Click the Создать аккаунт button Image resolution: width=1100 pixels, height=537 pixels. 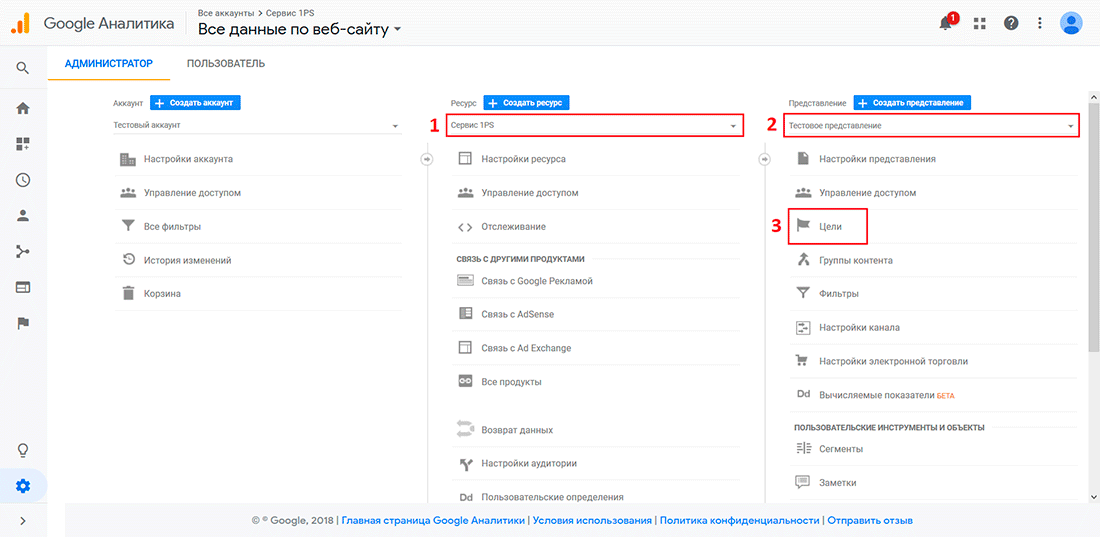click(x=196, y=102)
